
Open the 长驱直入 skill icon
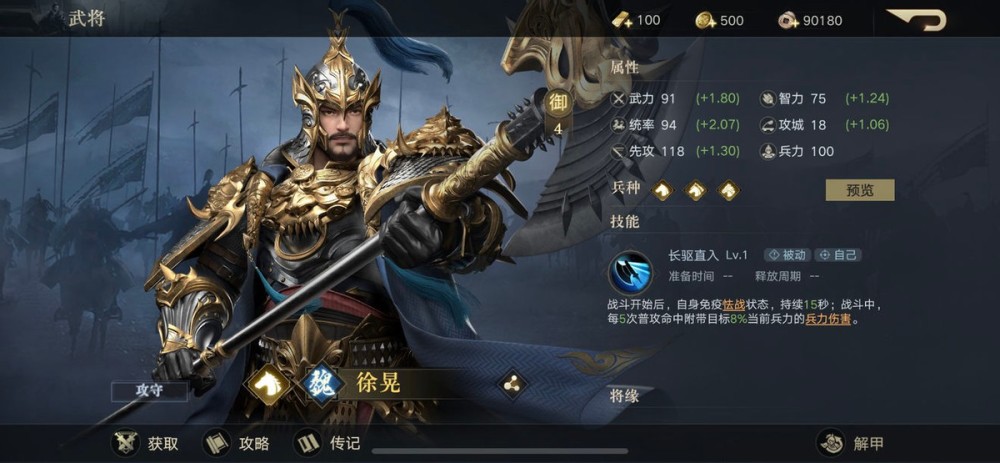click(x=630, y=272)
